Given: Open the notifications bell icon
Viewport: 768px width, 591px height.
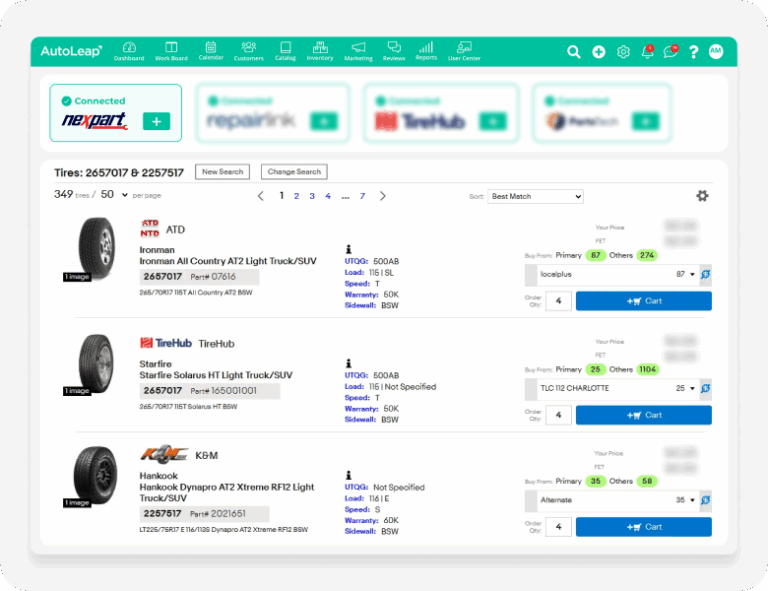Looking at the screenshot, I should pyautogui.click(x=648, y=51).
